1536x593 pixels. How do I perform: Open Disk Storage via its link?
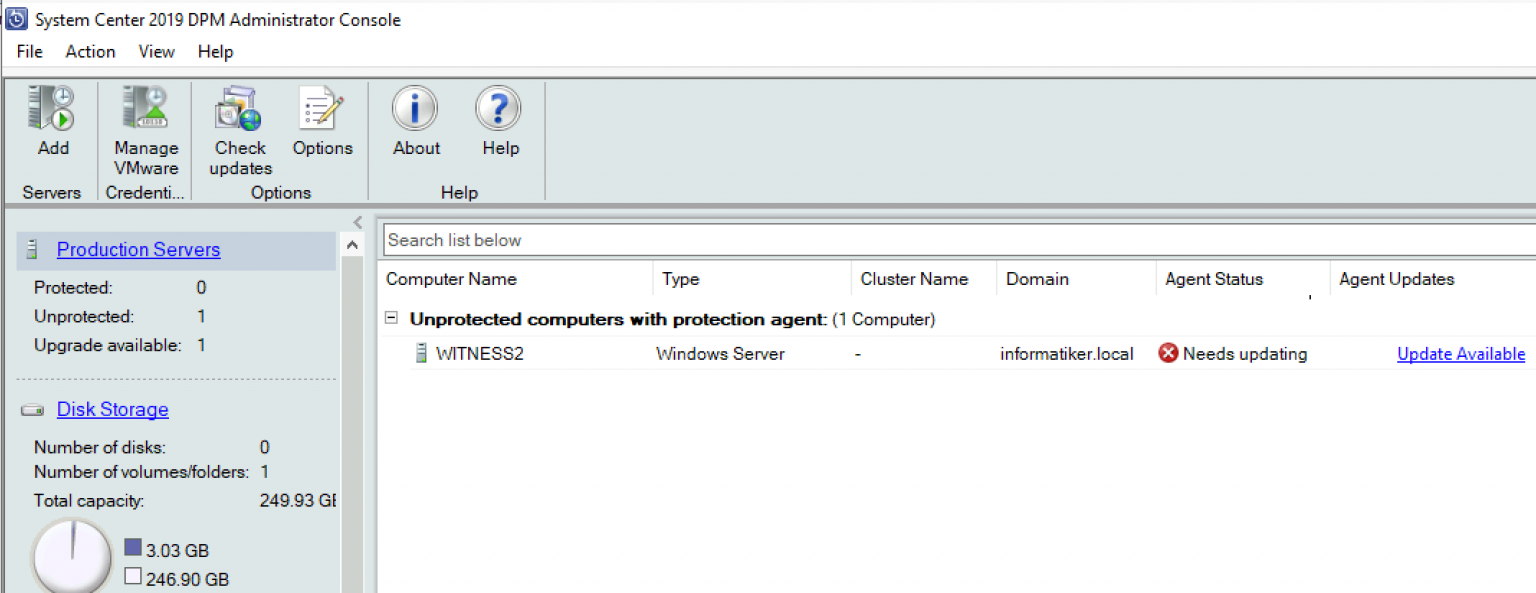click(x=112, y=409)
